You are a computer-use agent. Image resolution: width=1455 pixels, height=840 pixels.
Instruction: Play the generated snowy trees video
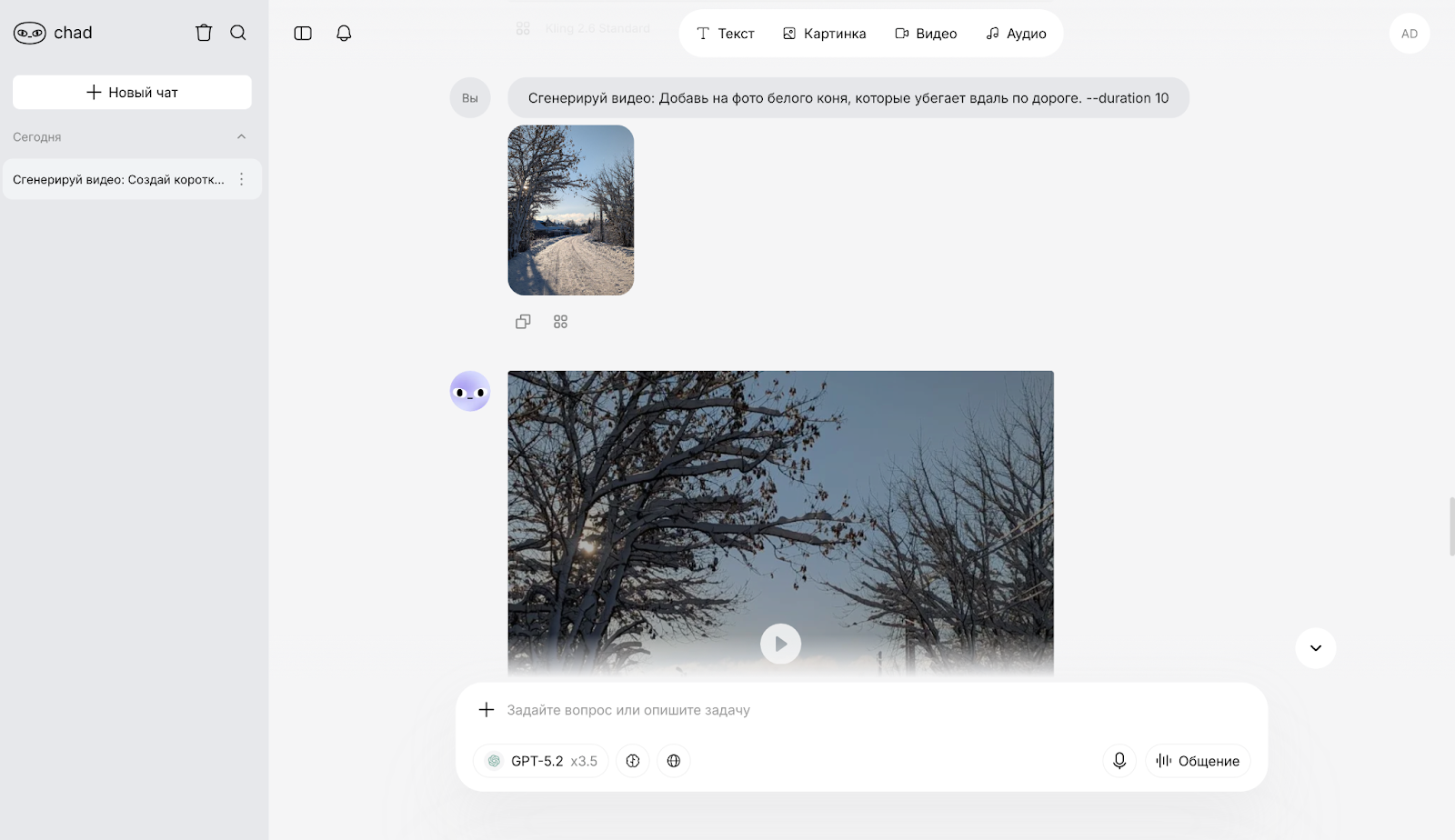780,644
